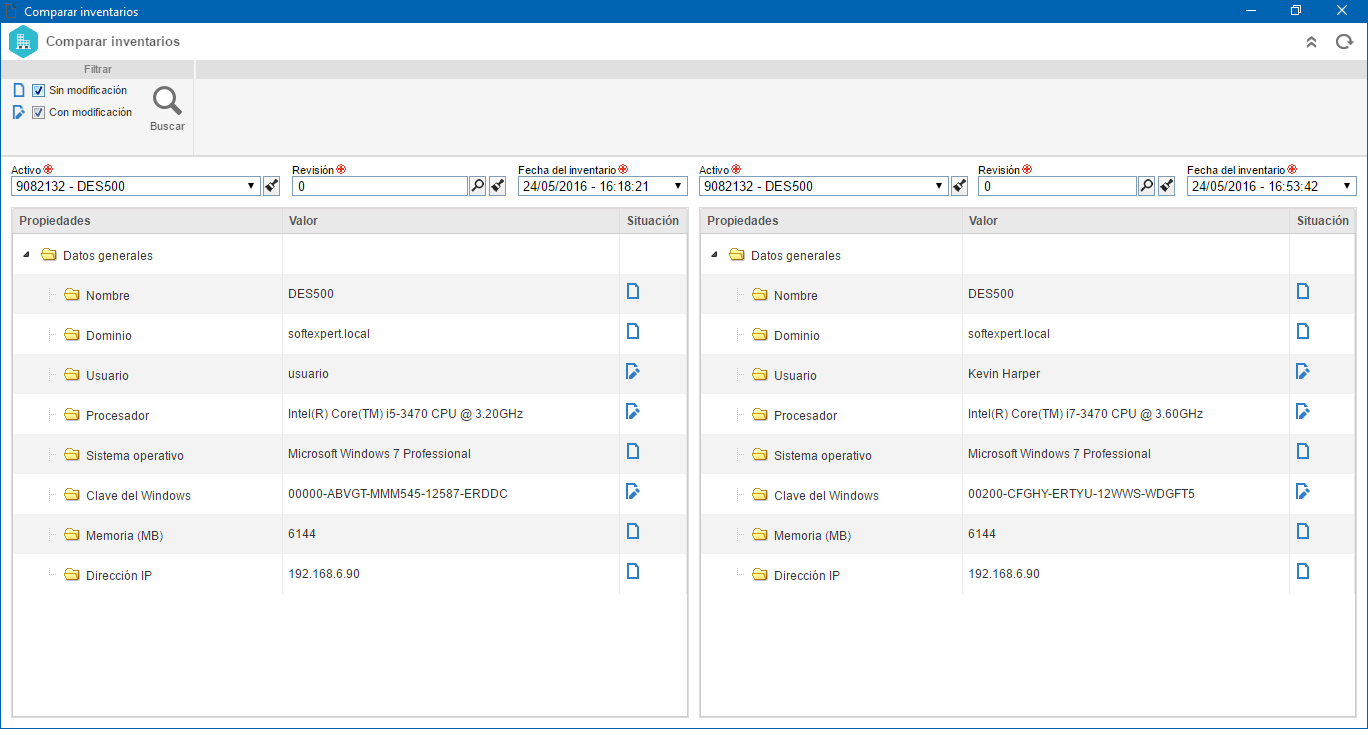
Task: Click magnifier icon next to right Revisión field
Action: (x=1147, y=186)
